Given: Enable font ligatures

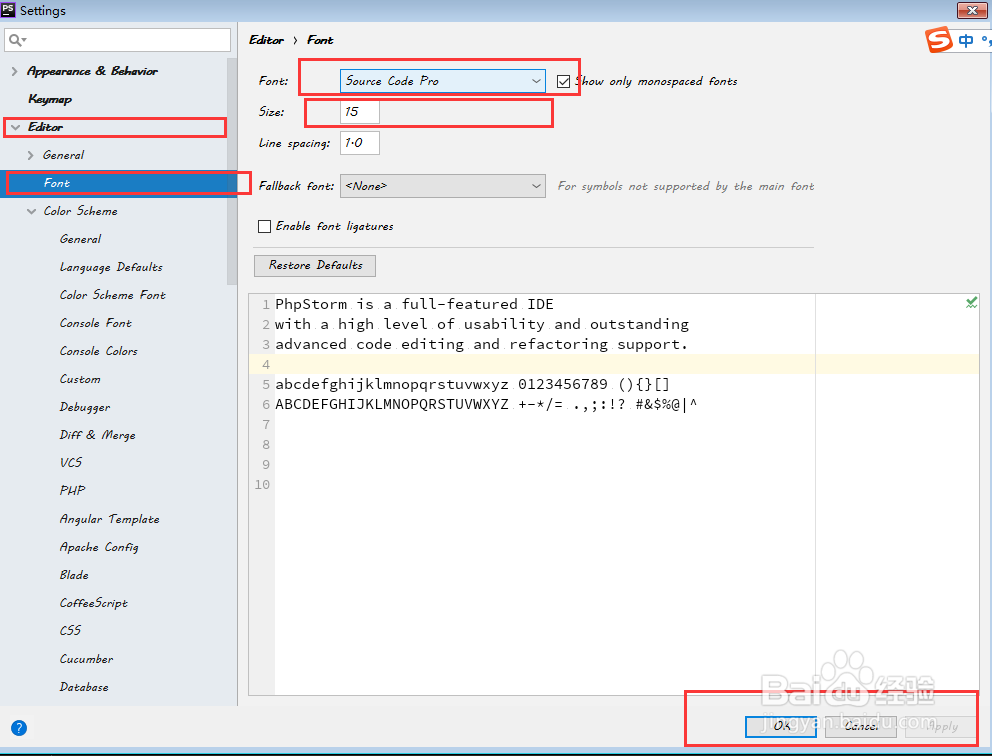Looking at the screenshot, I should pyautogui.click(x=264, y=226).
